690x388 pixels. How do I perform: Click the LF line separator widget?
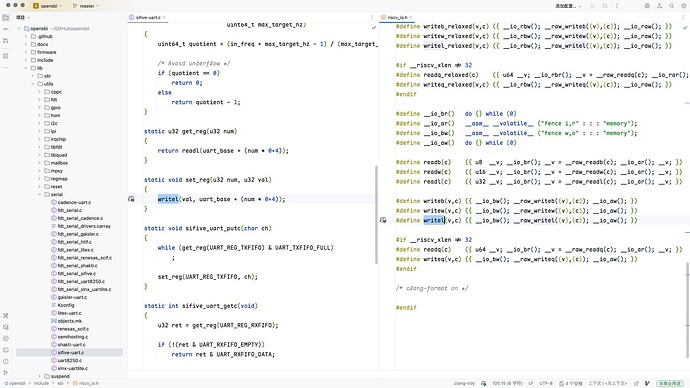click(x=531, y=384)
